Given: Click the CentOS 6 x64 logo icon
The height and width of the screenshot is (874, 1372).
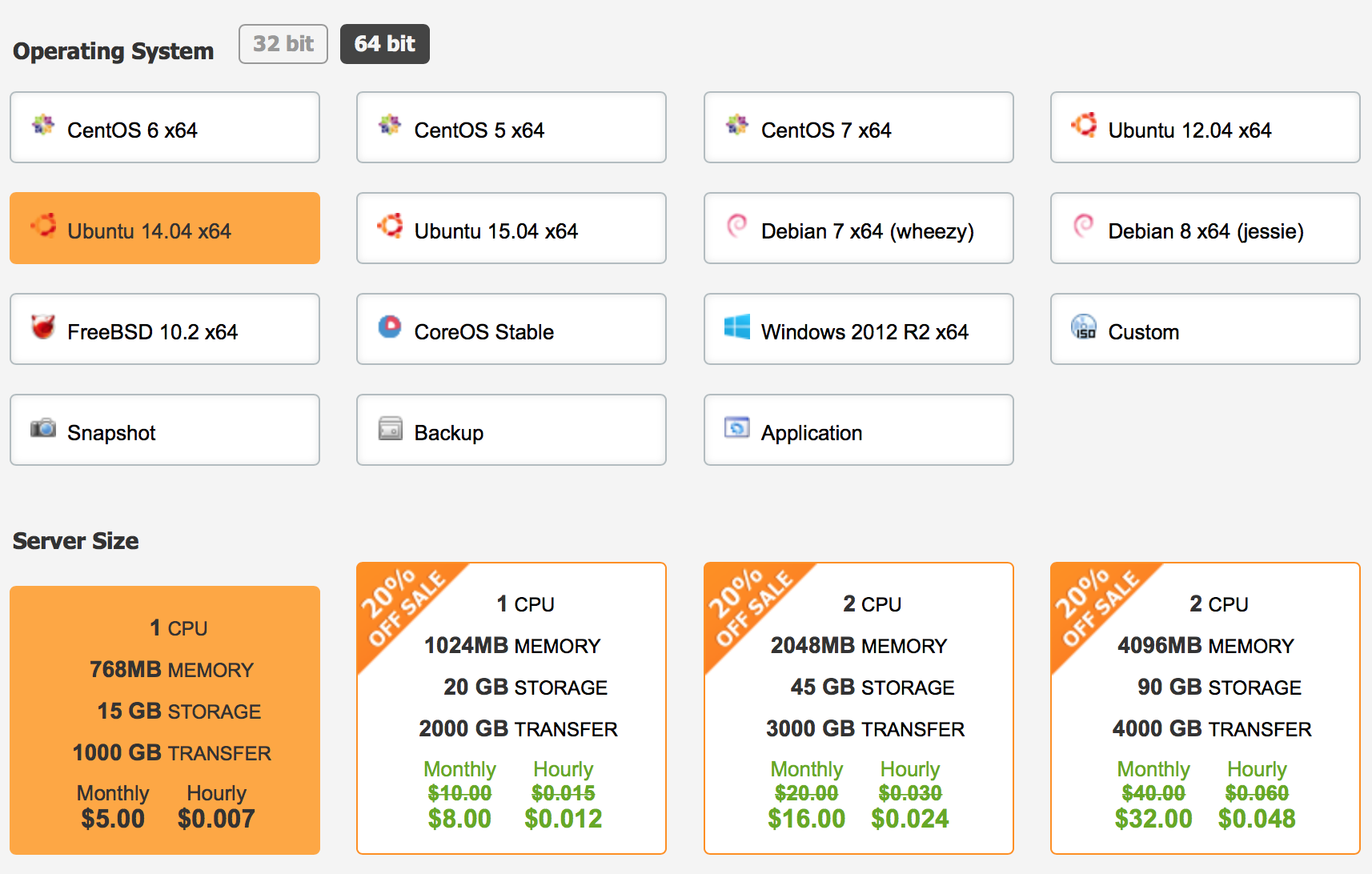Looking at the screenshot, I should [x=43, y=125].
